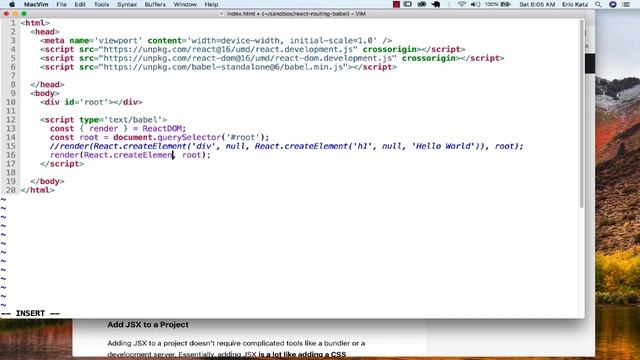Click the const { render } = ReactDOM line
This screenshot has width=640, height=360.
pos(118,129)
